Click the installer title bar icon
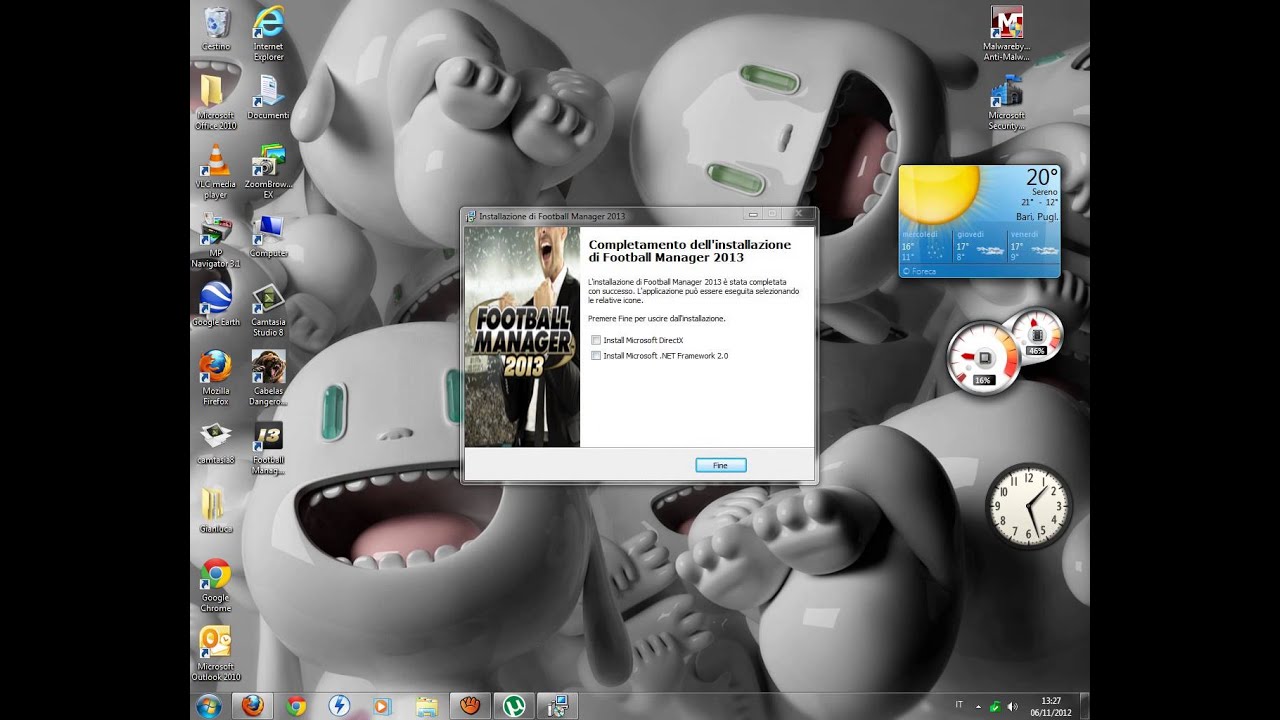This screenshot has height=720, width=1280. click(x=471, y=215)
